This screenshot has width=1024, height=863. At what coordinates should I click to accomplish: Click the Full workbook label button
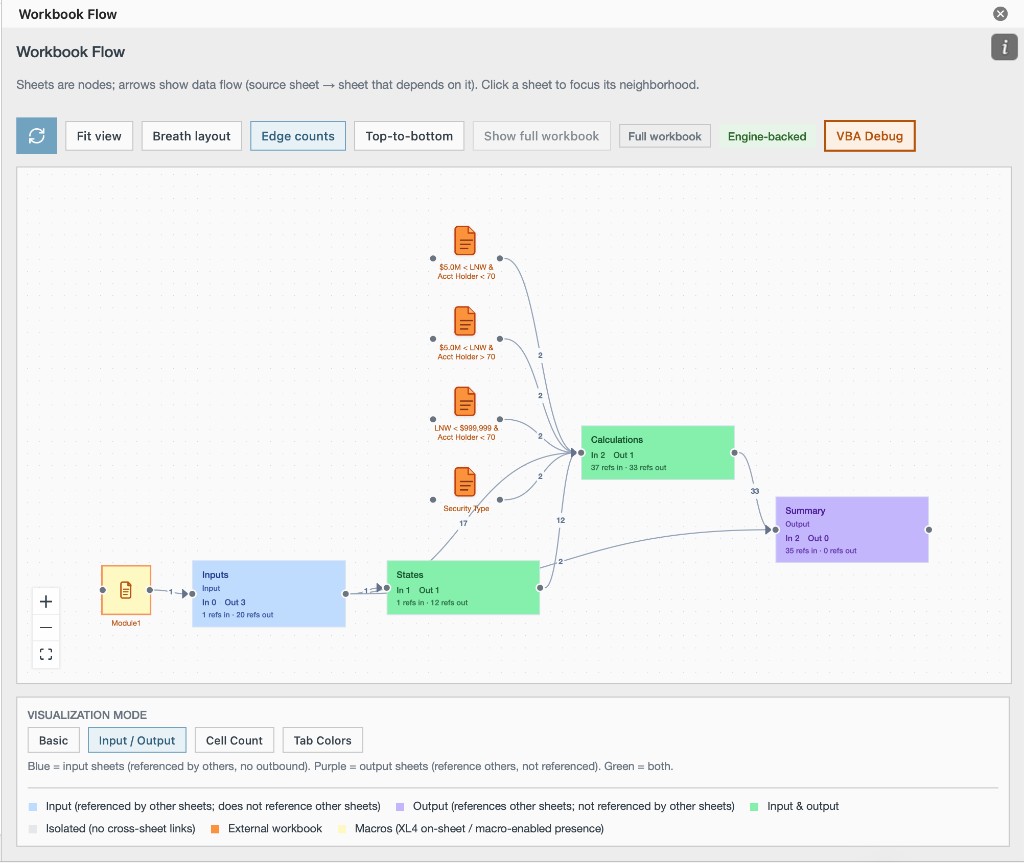665,137
